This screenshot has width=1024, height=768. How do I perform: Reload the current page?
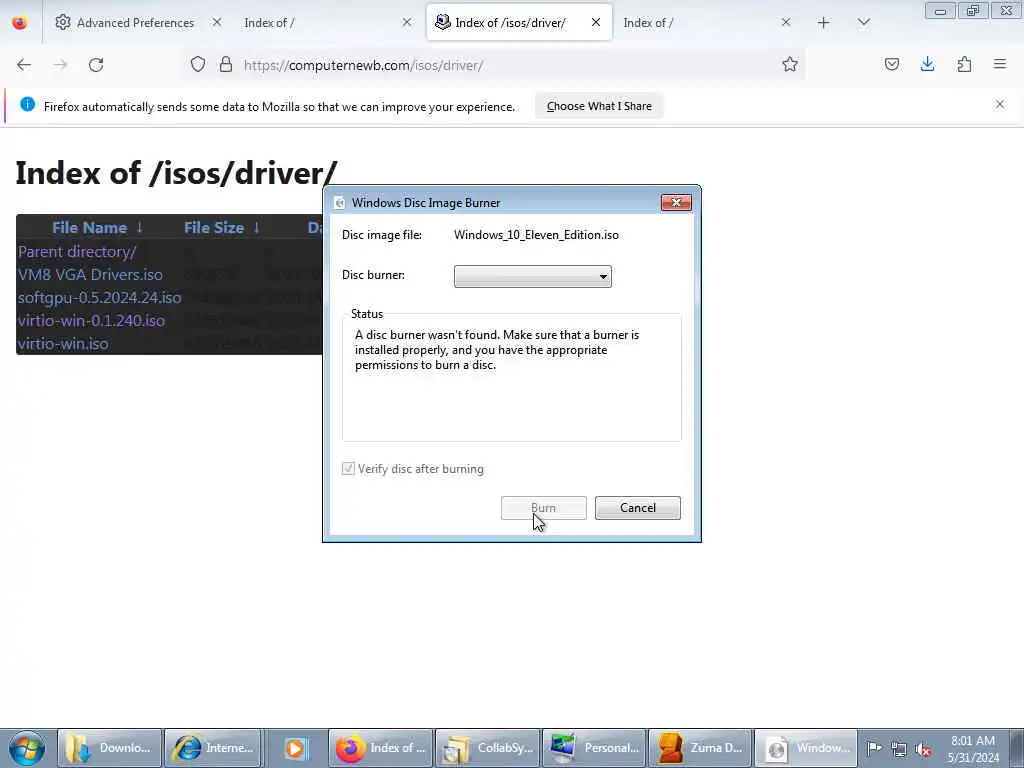96,65
